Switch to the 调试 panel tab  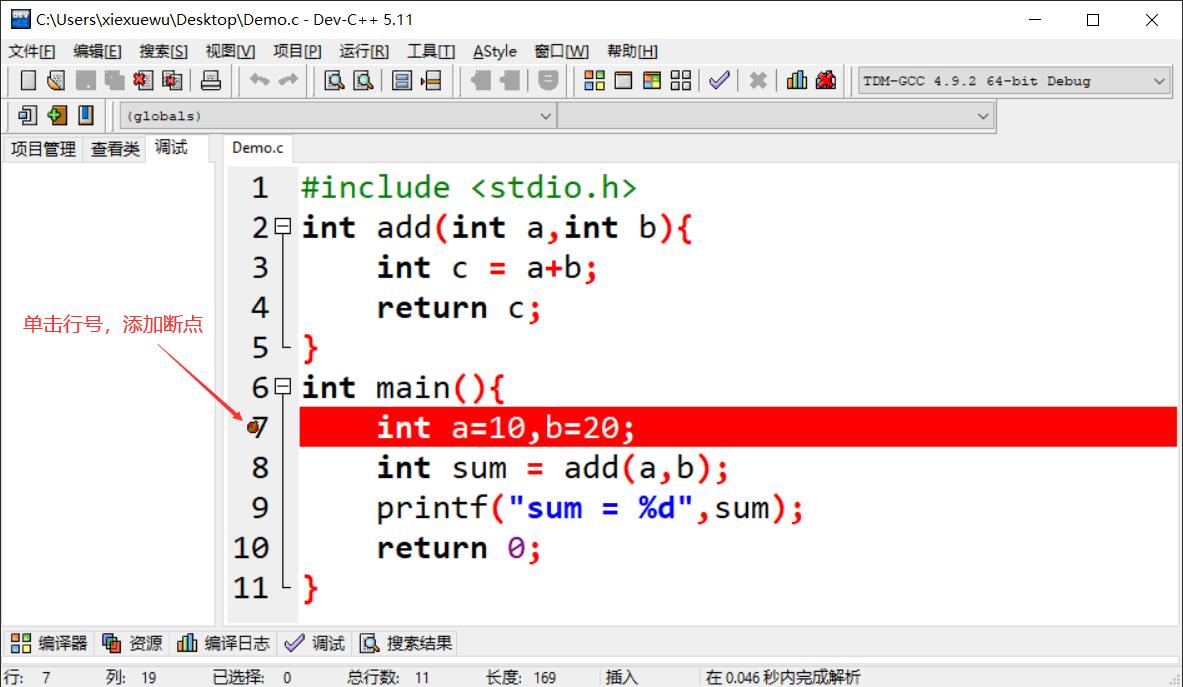[172, 147]
